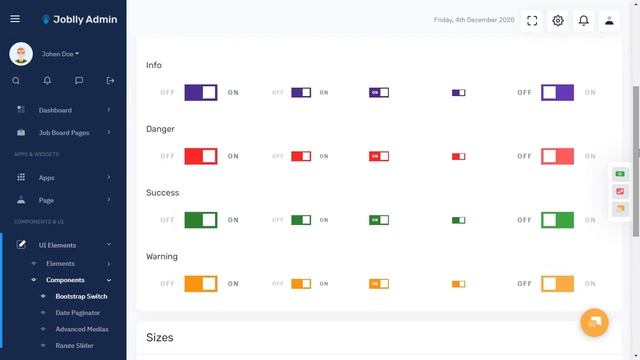
Task: Open the Bootstrap Switch link
Action: click(x=81, y=296)
